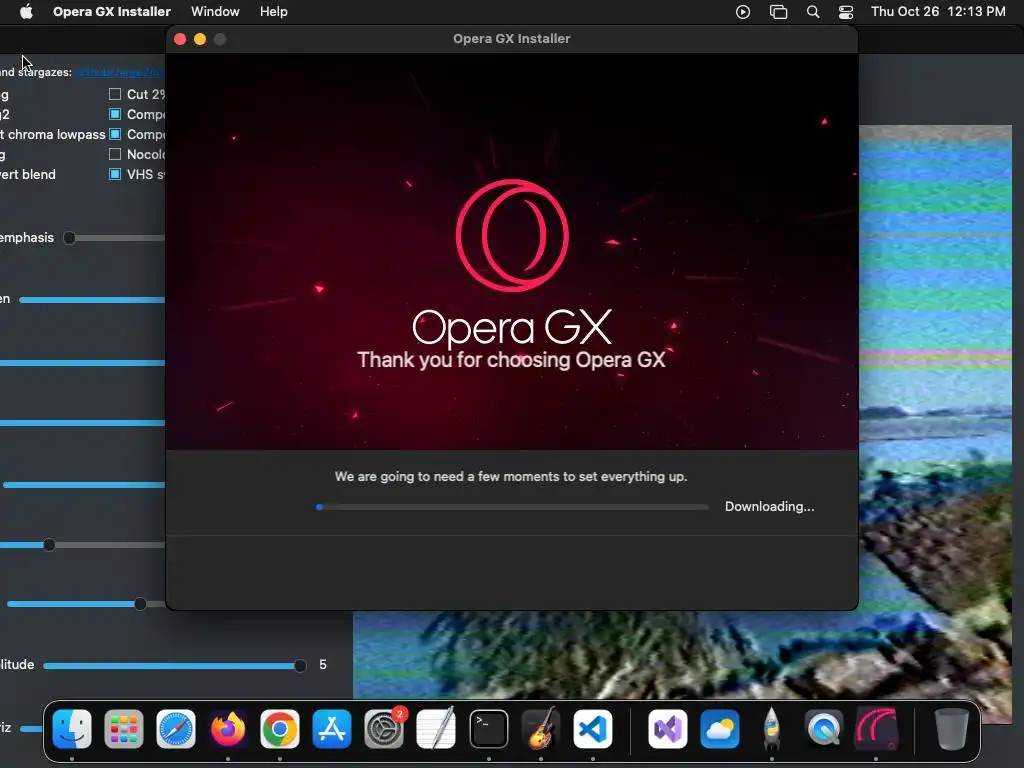Open the Stage Manager windows menu bar icon
Image resolution: width=1024 pixels, height=768 pixels.
[778, 12]
